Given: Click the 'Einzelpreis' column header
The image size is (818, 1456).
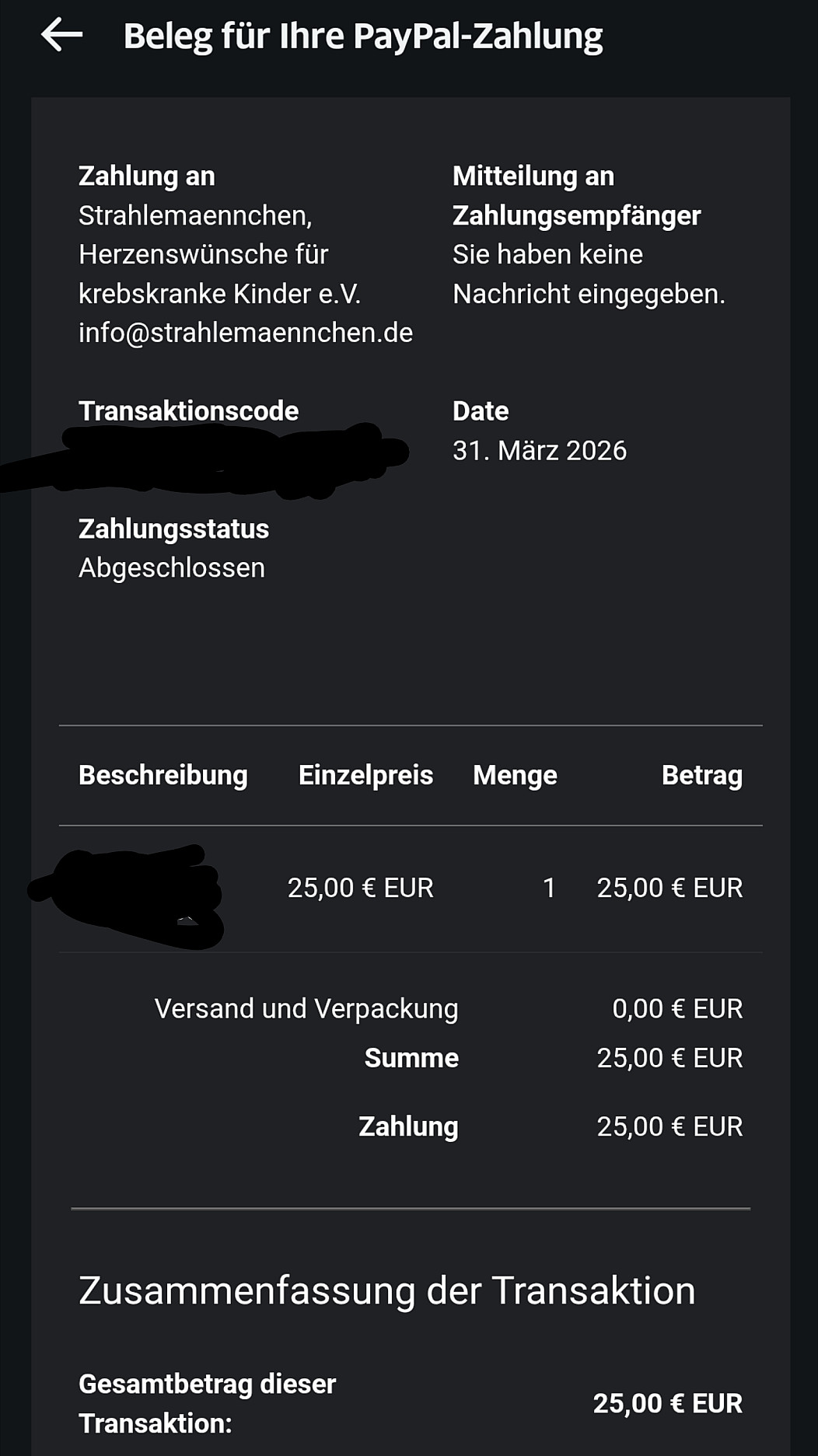Looking at the screenshot, I should coord(365,775).
